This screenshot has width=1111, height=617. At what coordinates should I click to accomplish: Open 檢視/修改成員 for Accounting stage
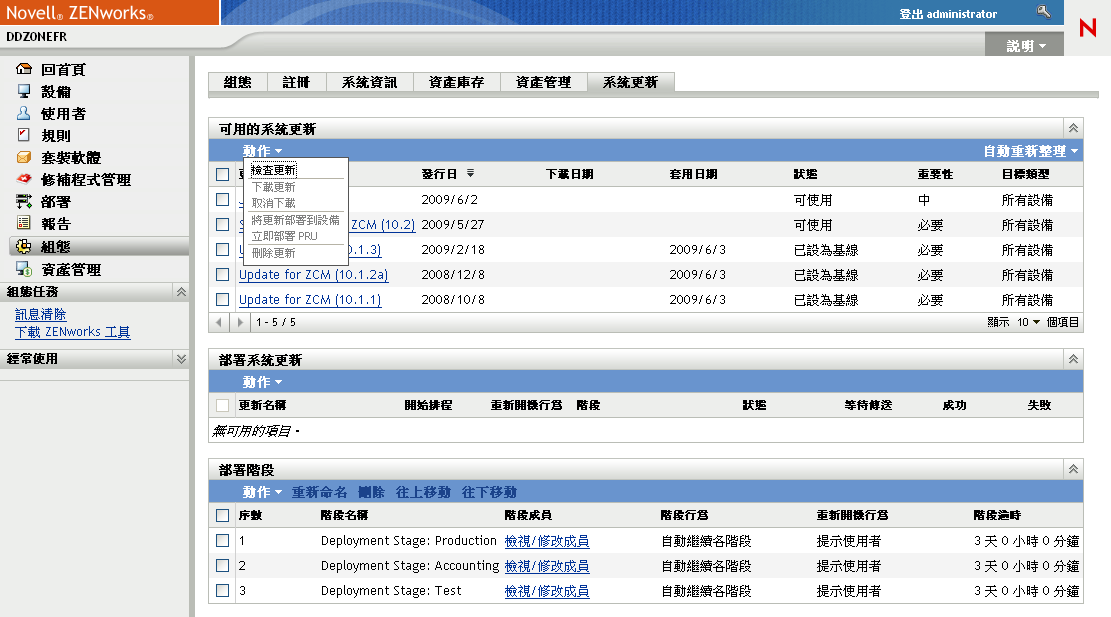pos(547,566)
